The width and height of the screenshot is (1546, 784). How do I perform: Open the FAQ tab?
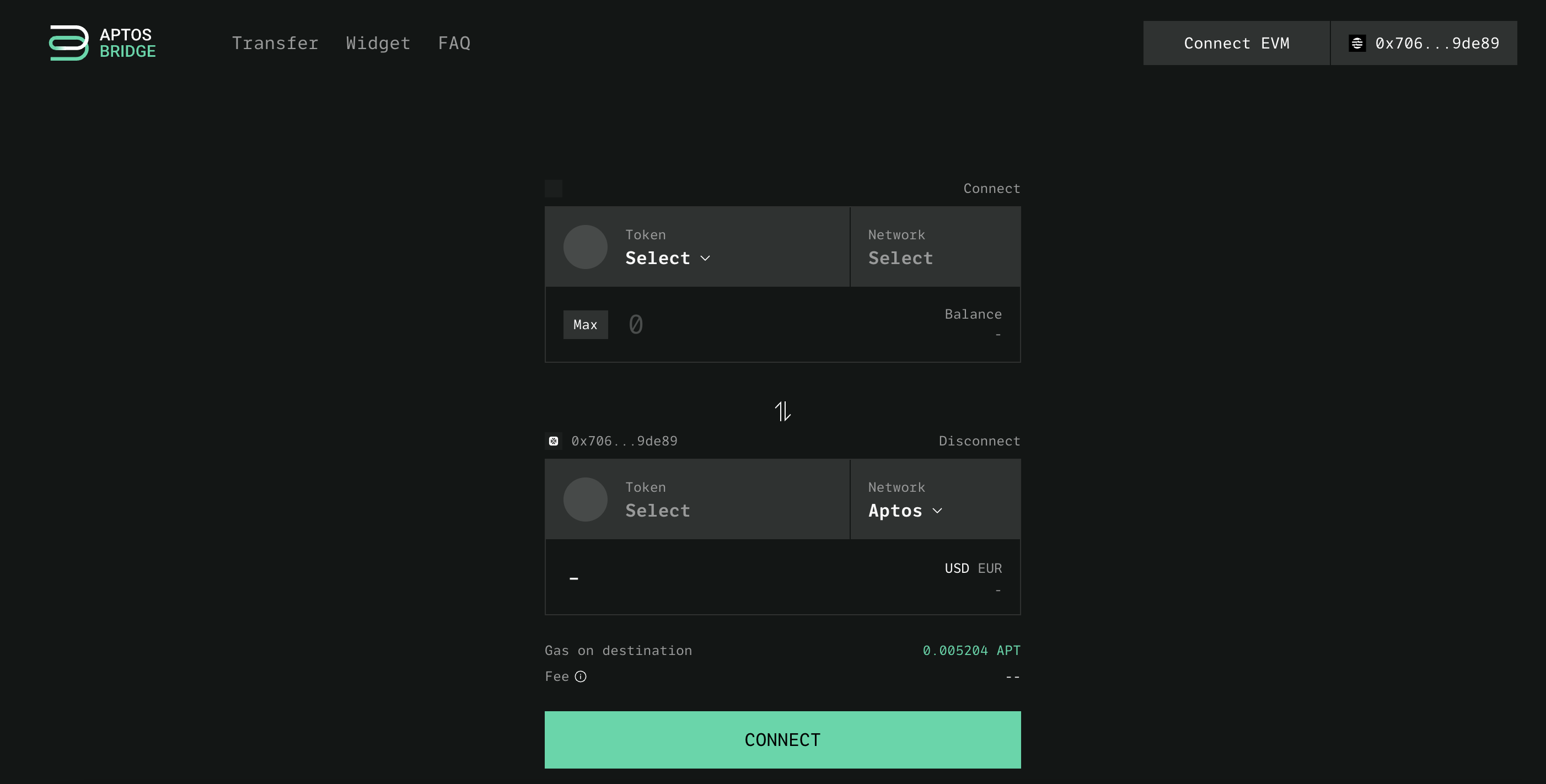click(454, 42)
